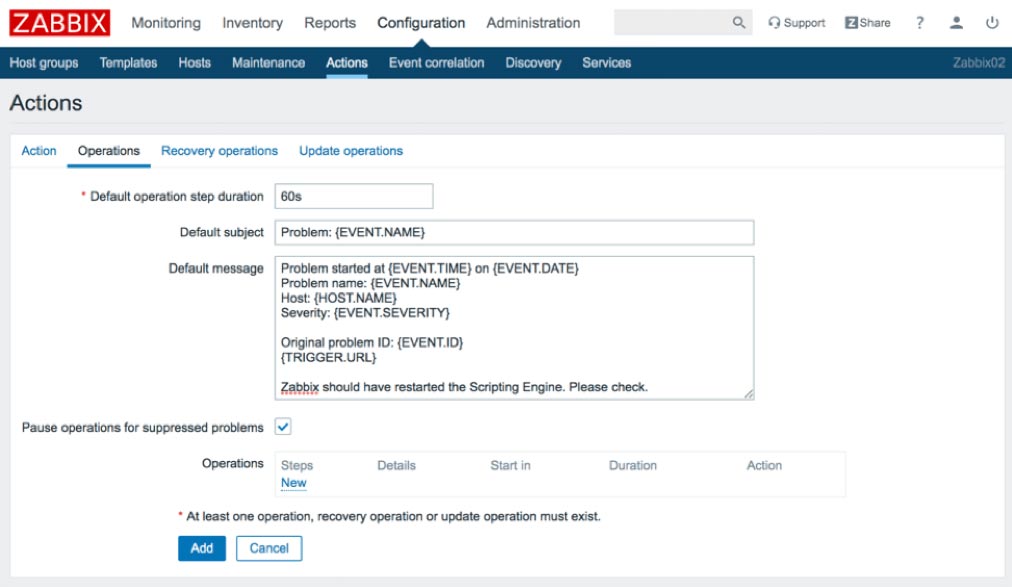Open help with the question mark icon

coord(920,23)
